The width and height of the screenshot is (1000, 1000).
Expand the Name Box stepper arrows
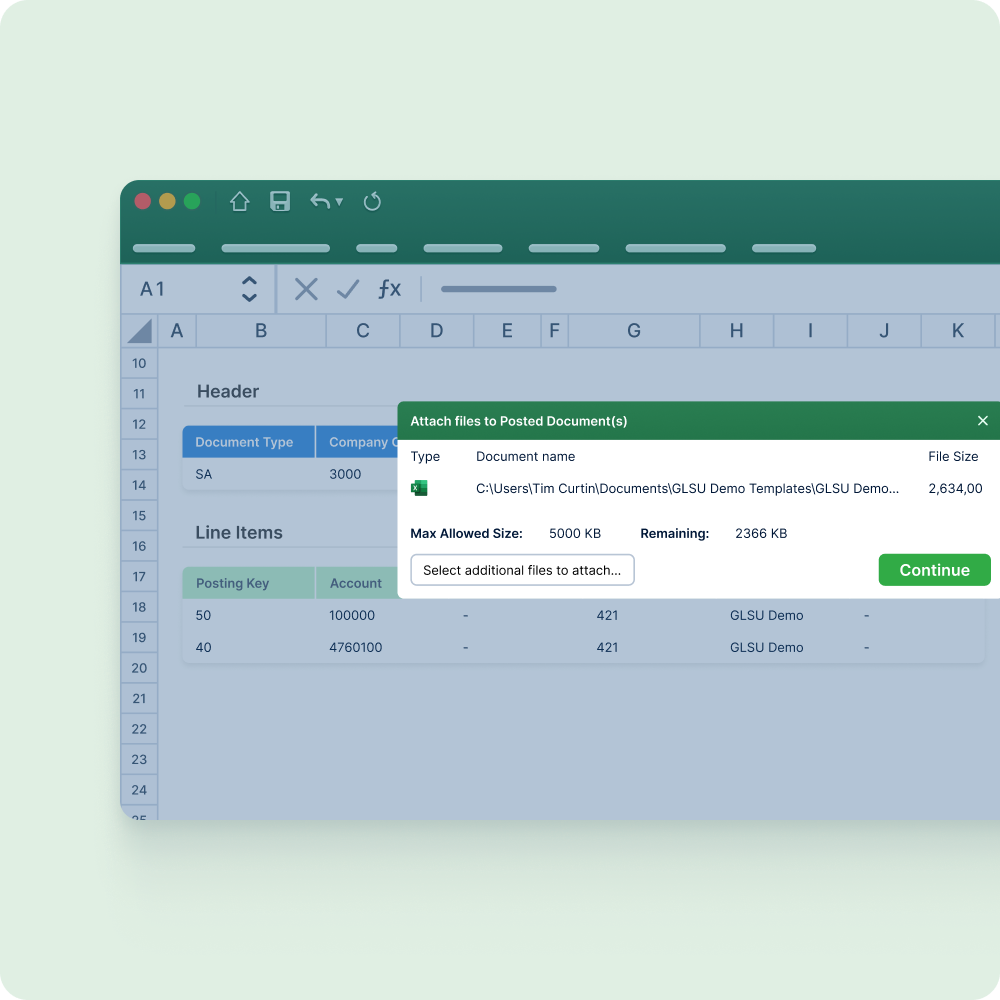249,290
